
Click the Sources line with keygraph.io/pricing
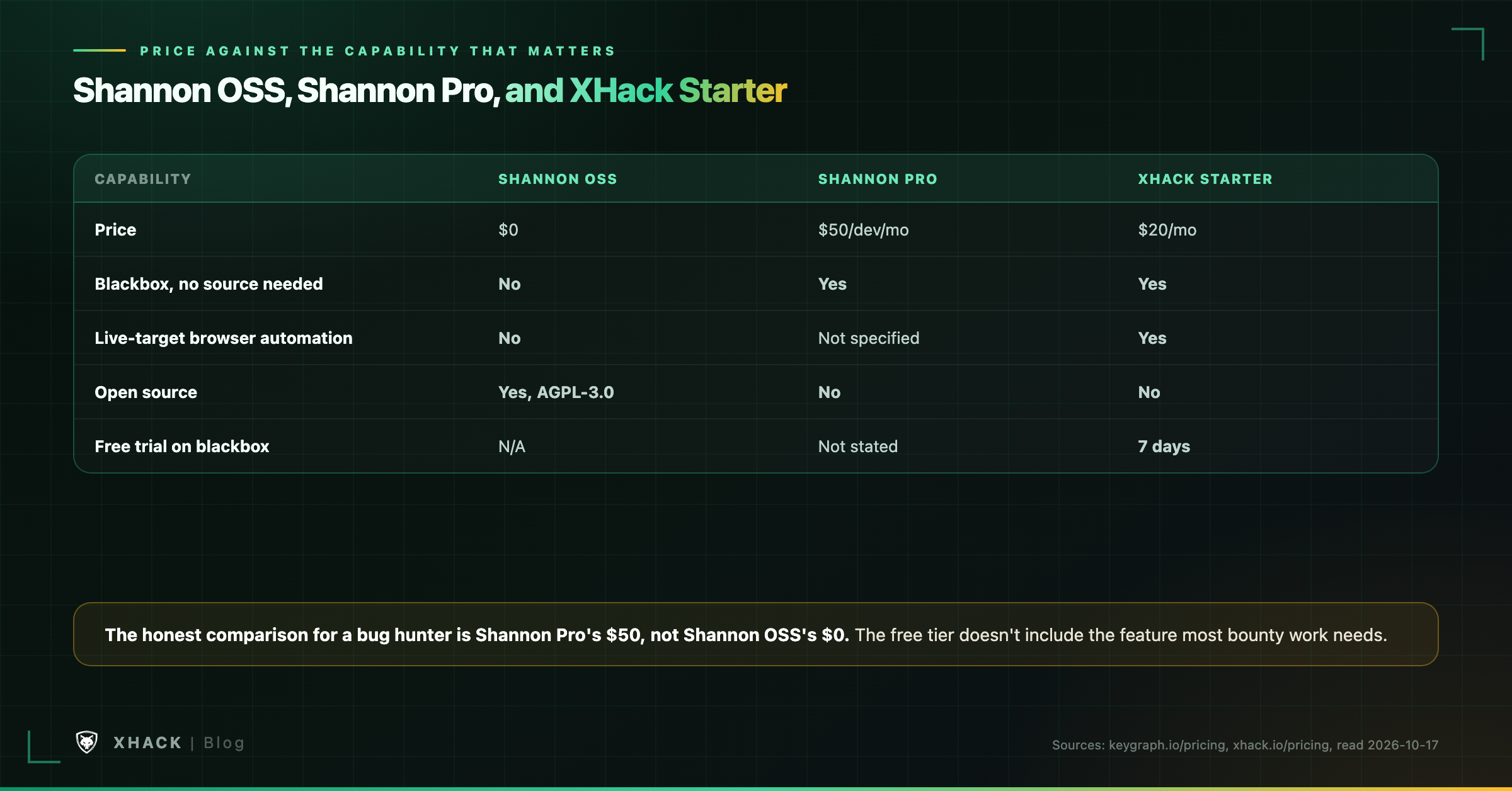click(1245, 745)
